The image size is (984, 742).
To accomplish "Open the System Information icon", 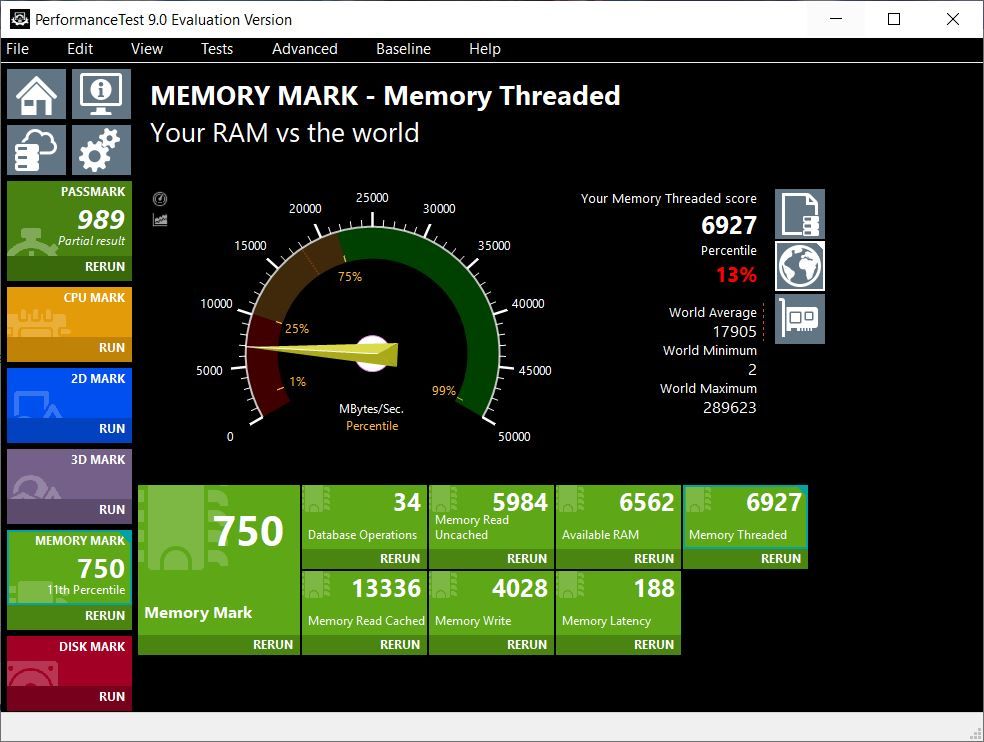I will pos(100,93).
